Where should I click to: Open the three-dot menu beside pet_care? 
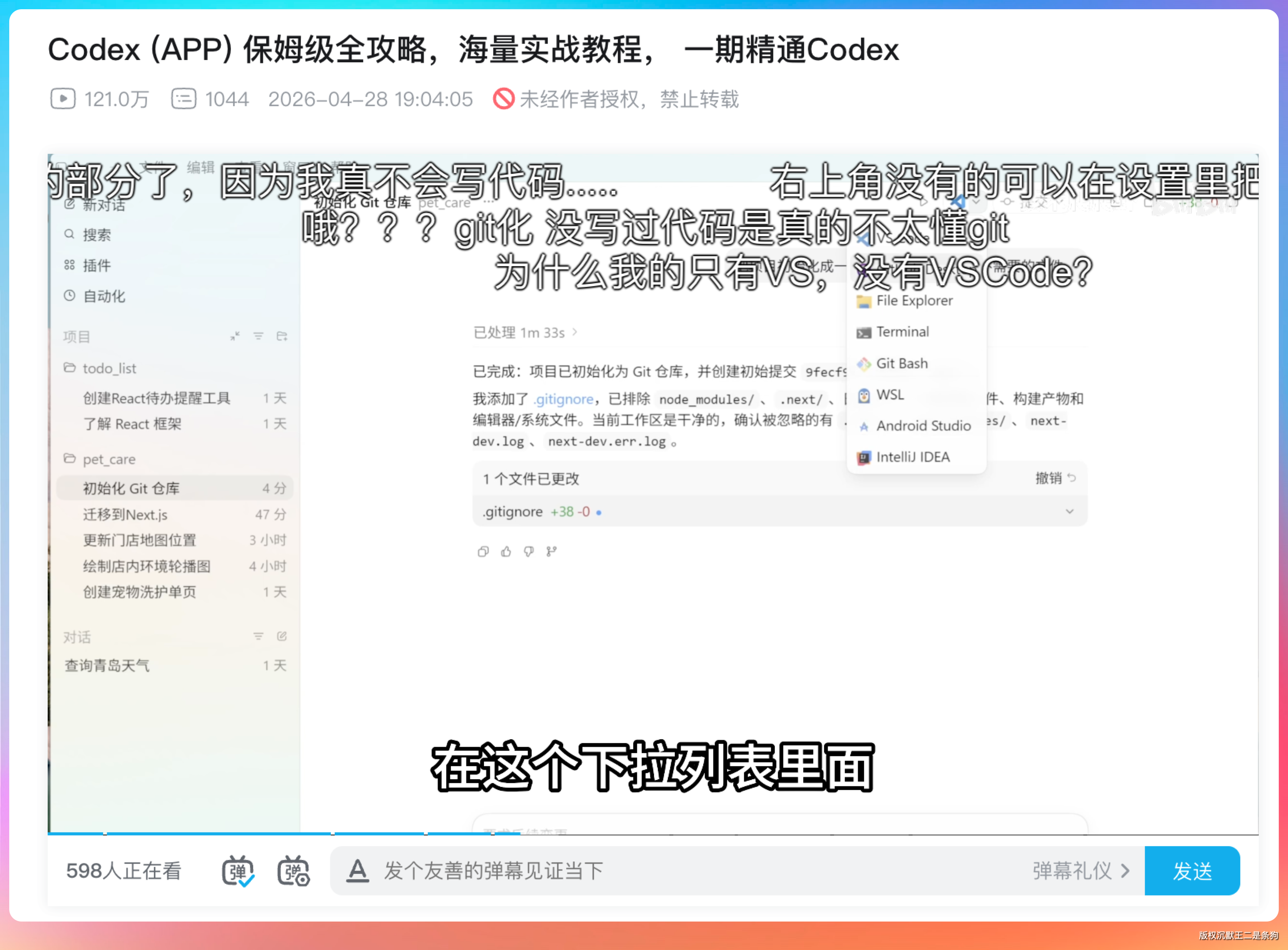[489, 202]
